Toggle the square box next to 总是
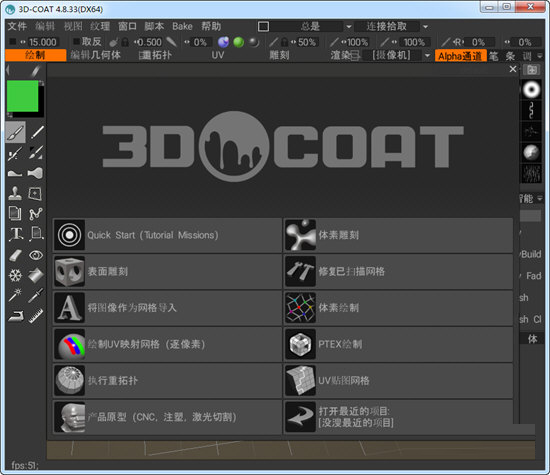 pyautogui.click(x=263, y=26)
